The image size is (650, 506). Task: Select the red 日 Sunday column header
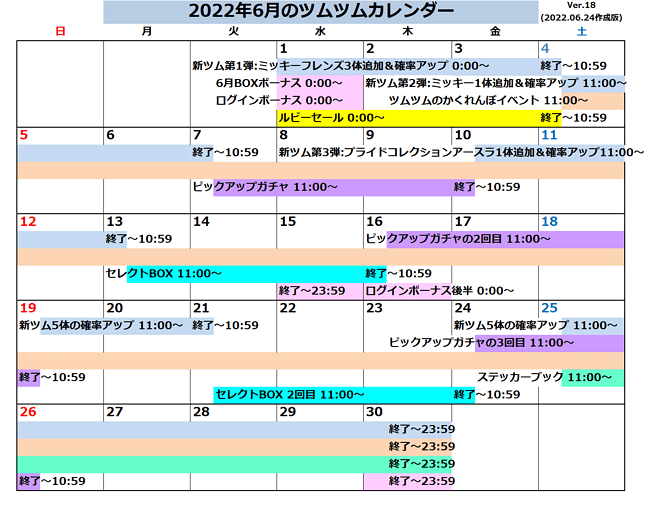pos(60,32)
